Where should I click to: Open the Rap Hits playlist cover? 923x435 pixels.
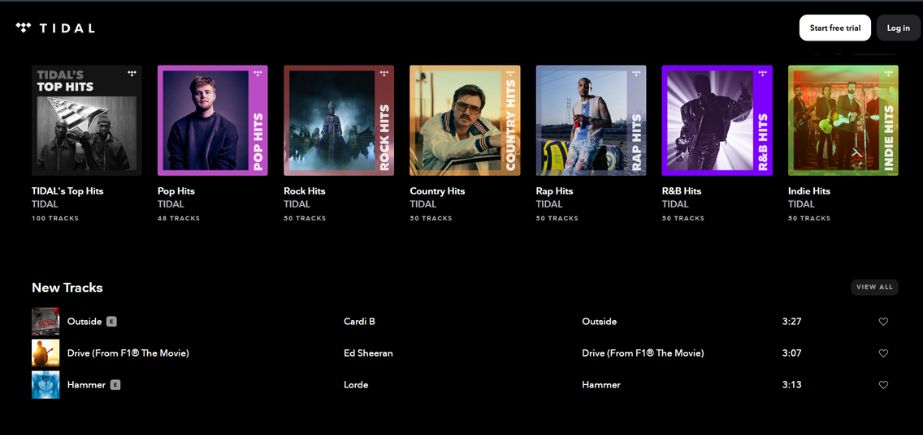[590, 121]
